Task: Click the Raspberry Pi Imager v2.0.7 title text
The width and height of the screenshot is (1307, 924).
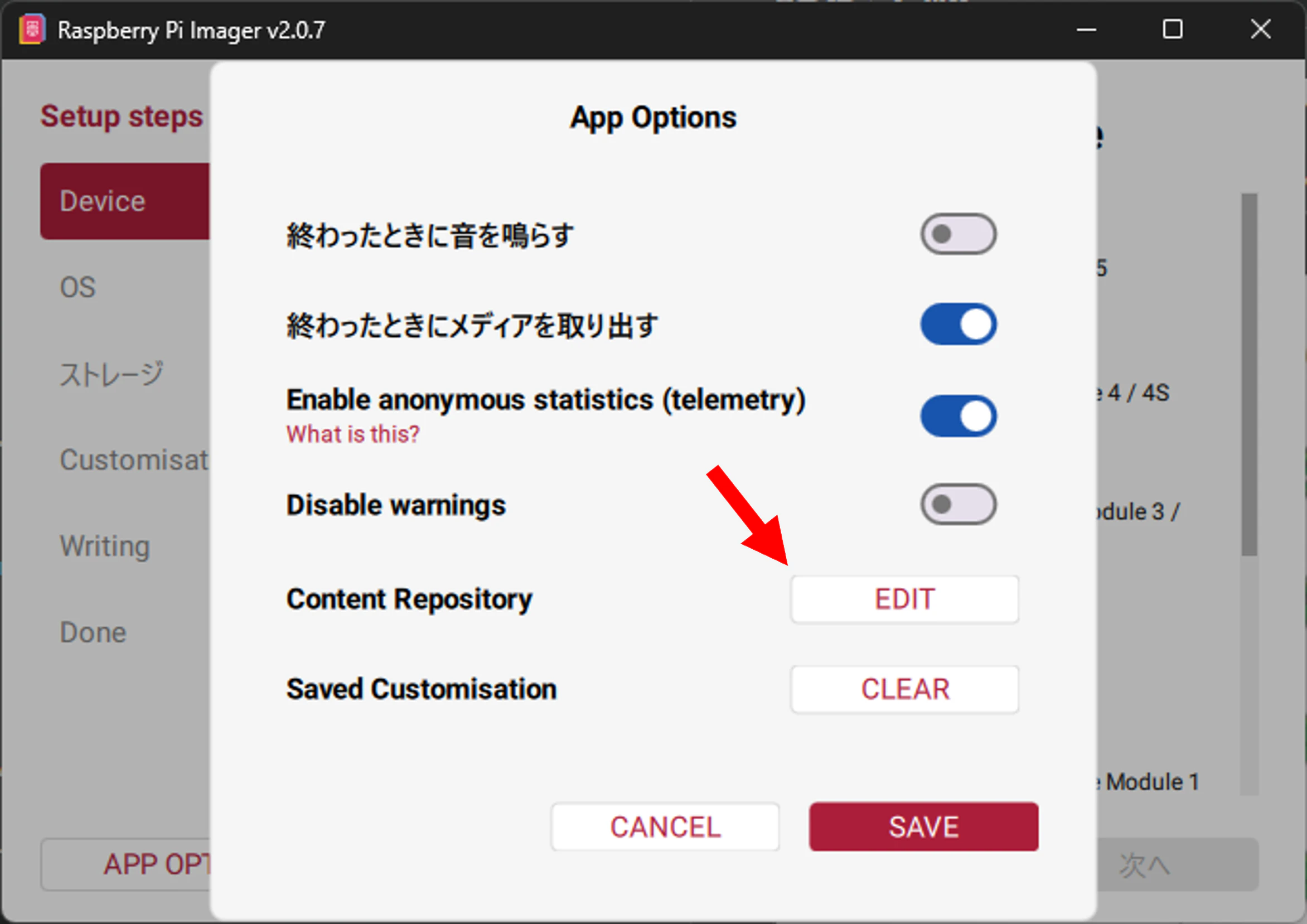Action: (x=191, y=31)
